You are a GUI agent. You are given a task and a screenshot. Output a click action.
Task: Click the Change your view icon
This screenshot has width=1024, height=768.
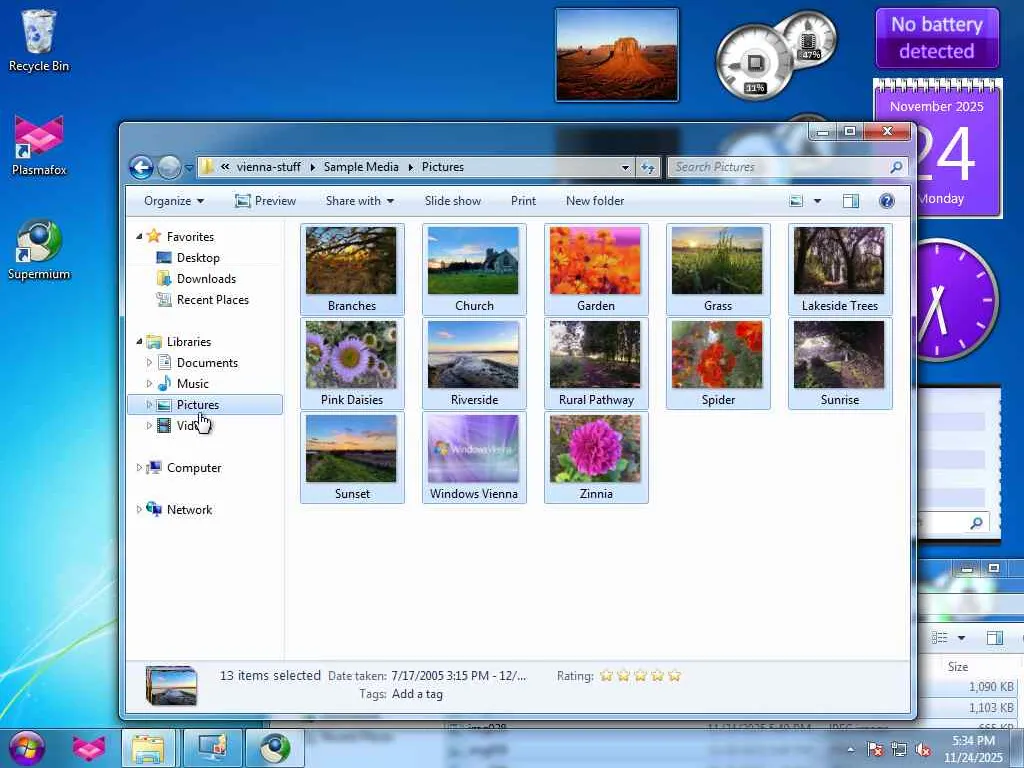(796, 201)
